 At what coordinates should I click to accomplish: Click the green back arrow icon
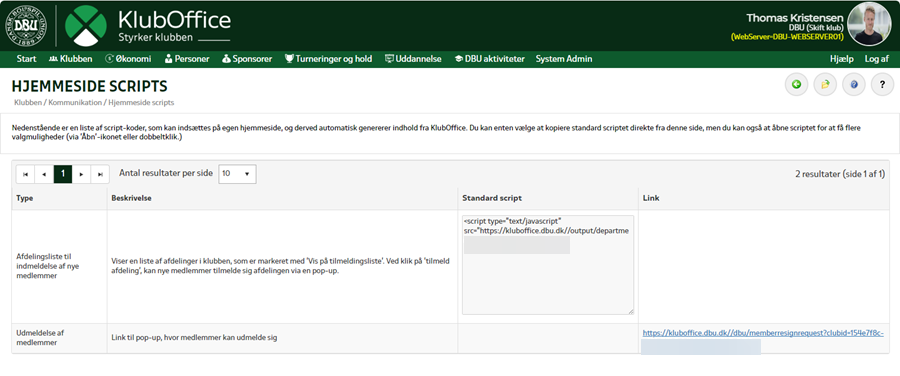[x=796, y=84]
